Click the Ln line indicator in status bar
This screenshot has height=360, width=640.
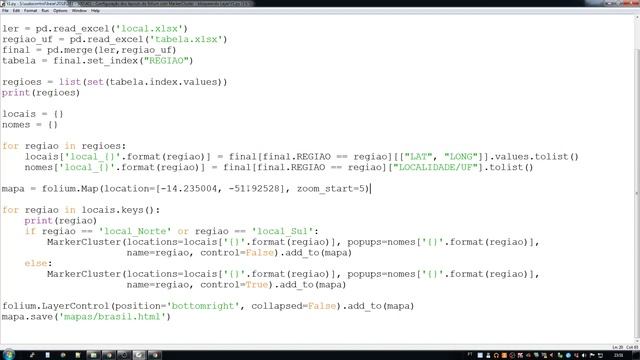618,347
